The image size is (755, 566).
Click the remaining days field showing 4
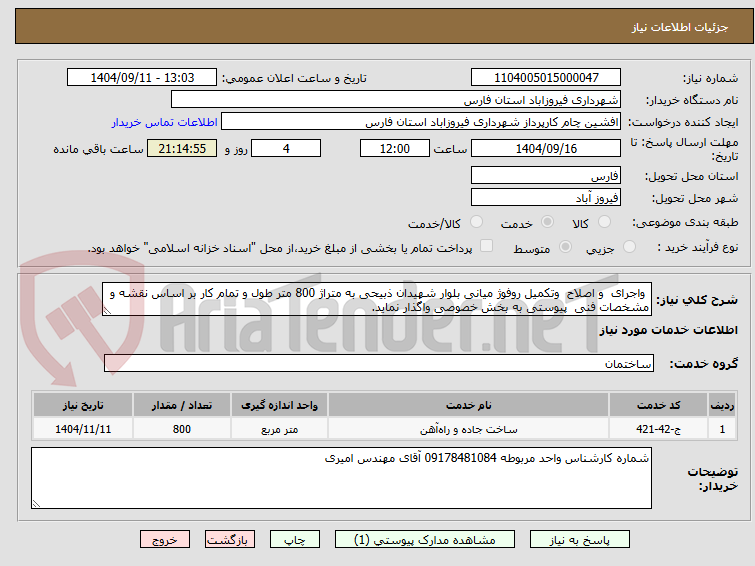pyautogui.click(x=286, y=148)
